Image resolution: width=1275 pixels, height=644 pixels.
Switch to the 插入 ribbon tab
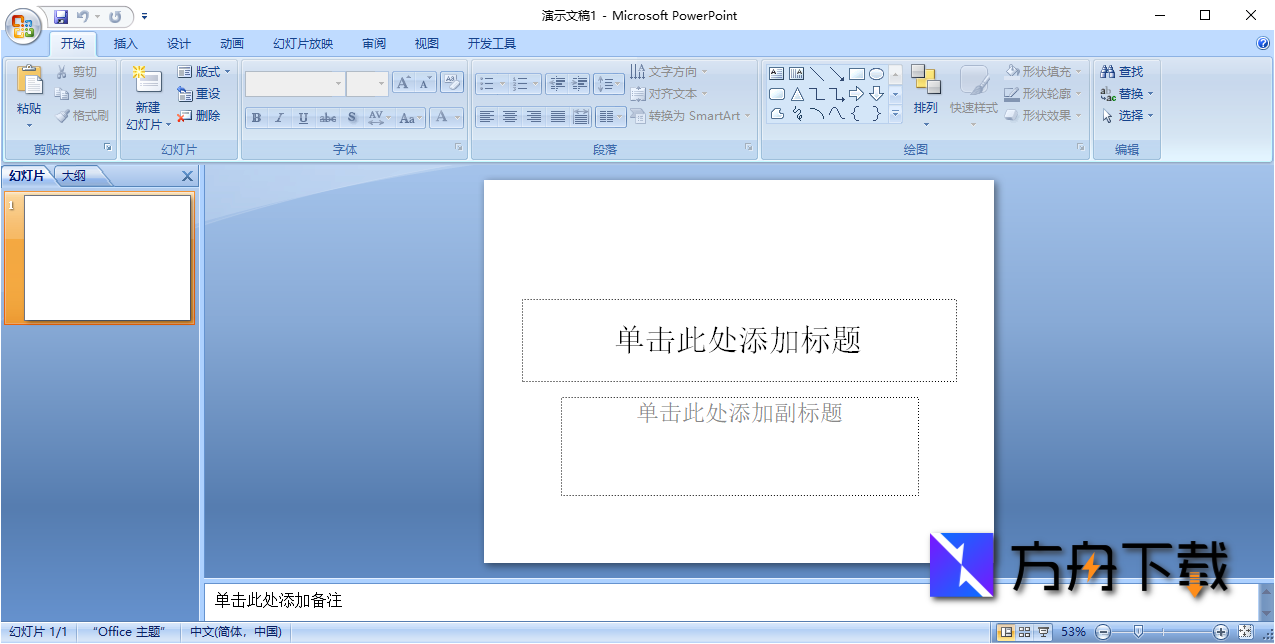click(x=125, y=43)
